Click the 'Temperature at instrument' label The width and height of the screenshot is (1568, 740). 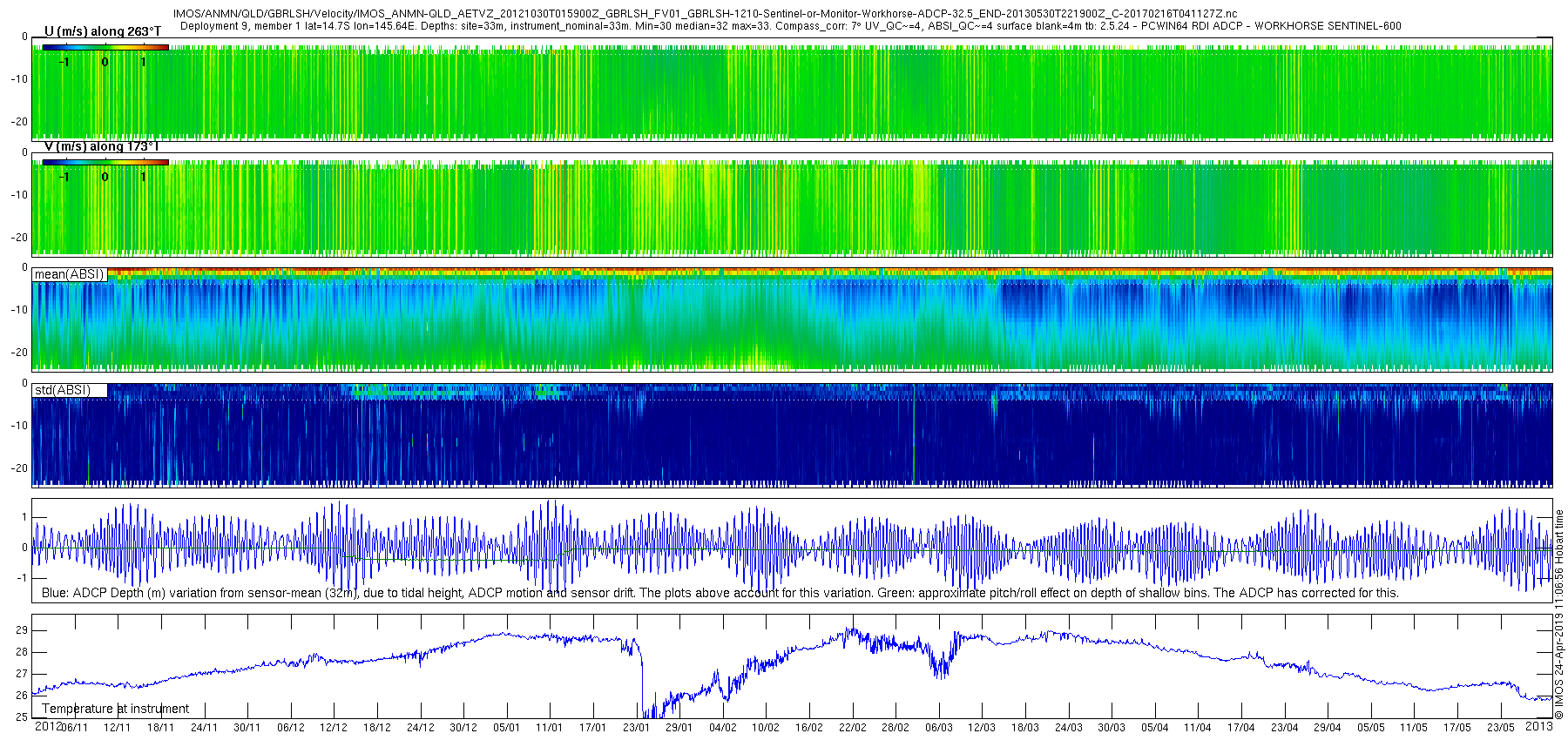click(115, 709)
